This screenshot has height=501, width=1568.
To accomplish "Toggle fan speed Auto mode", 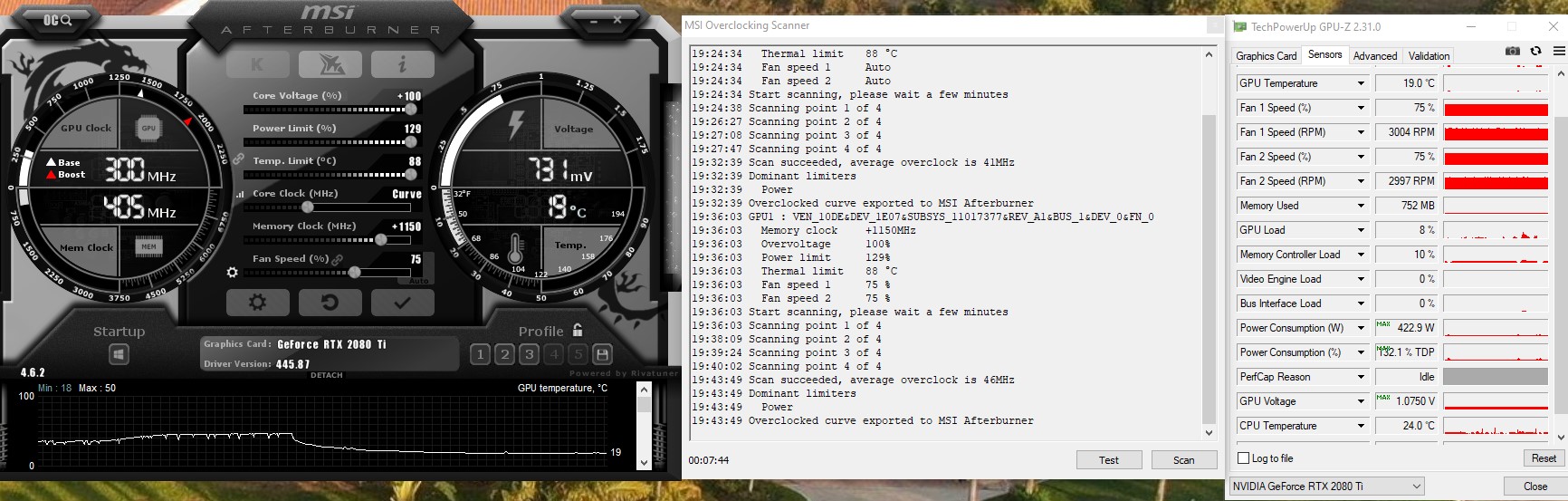I will tap(419, 281).
